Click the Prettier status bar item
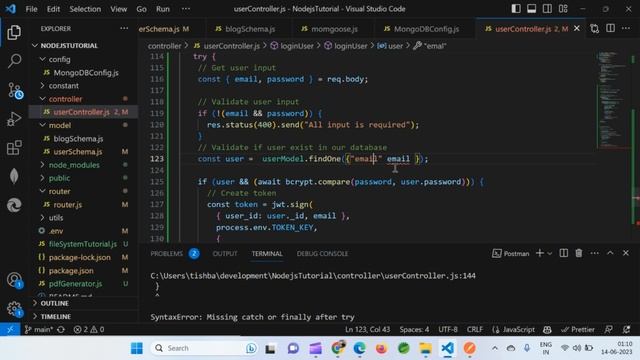The width and height of the screenshot is (640, 360). [578, 329]
